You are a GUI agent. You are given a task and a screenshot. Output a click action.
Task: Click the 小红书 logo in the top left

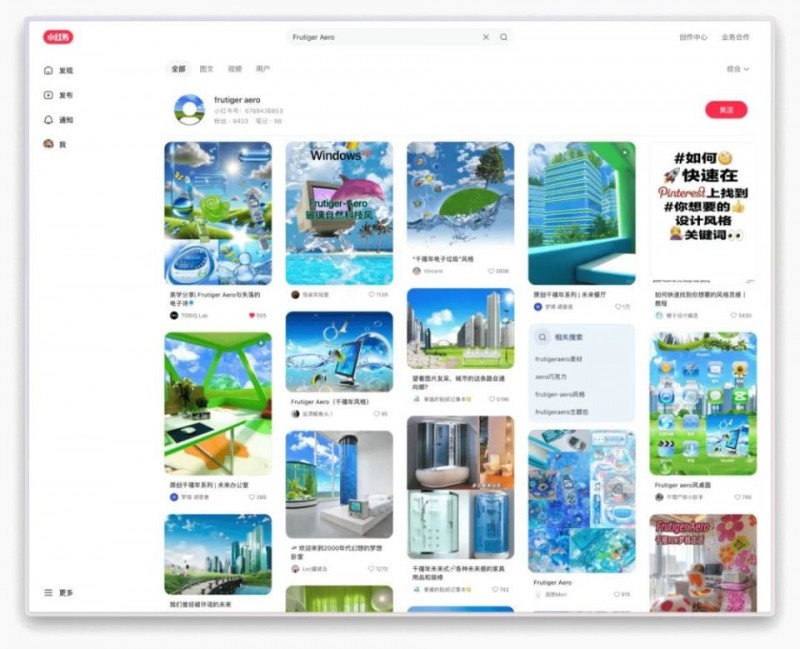click(58, 37)
